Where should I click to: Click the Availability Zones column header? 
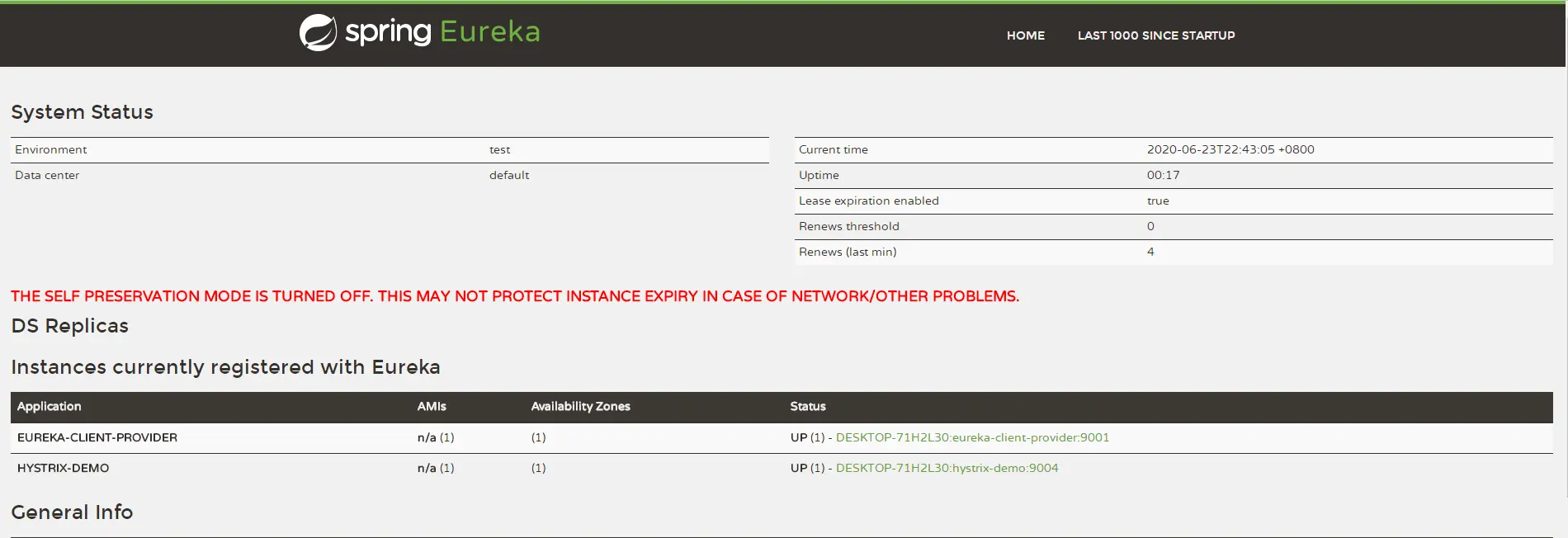(x=581, y=406)
